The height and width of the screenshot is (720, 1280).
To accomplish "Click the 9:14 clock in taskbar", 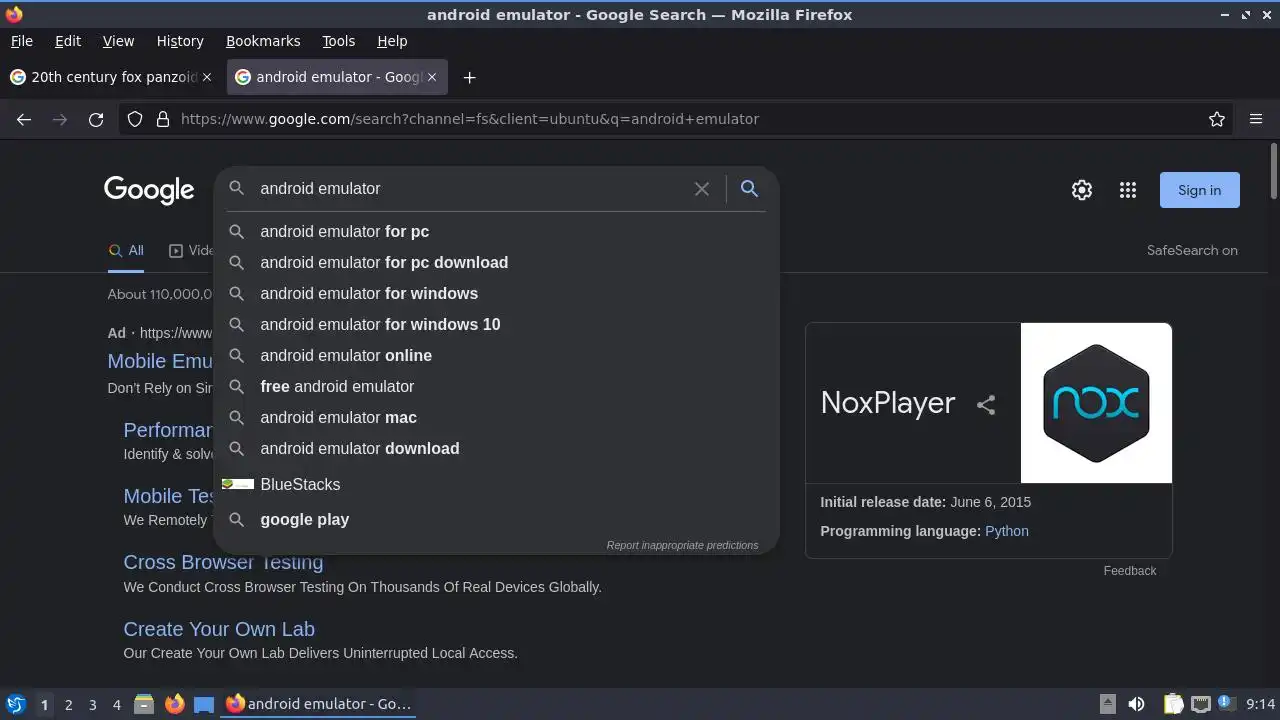I will coord(1260,704).
